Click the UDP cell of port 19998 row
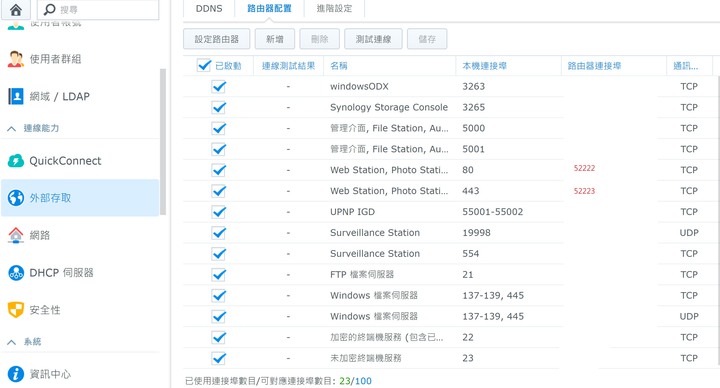The height and width of the screenshot is (388, 720). (x=689, y=233)
